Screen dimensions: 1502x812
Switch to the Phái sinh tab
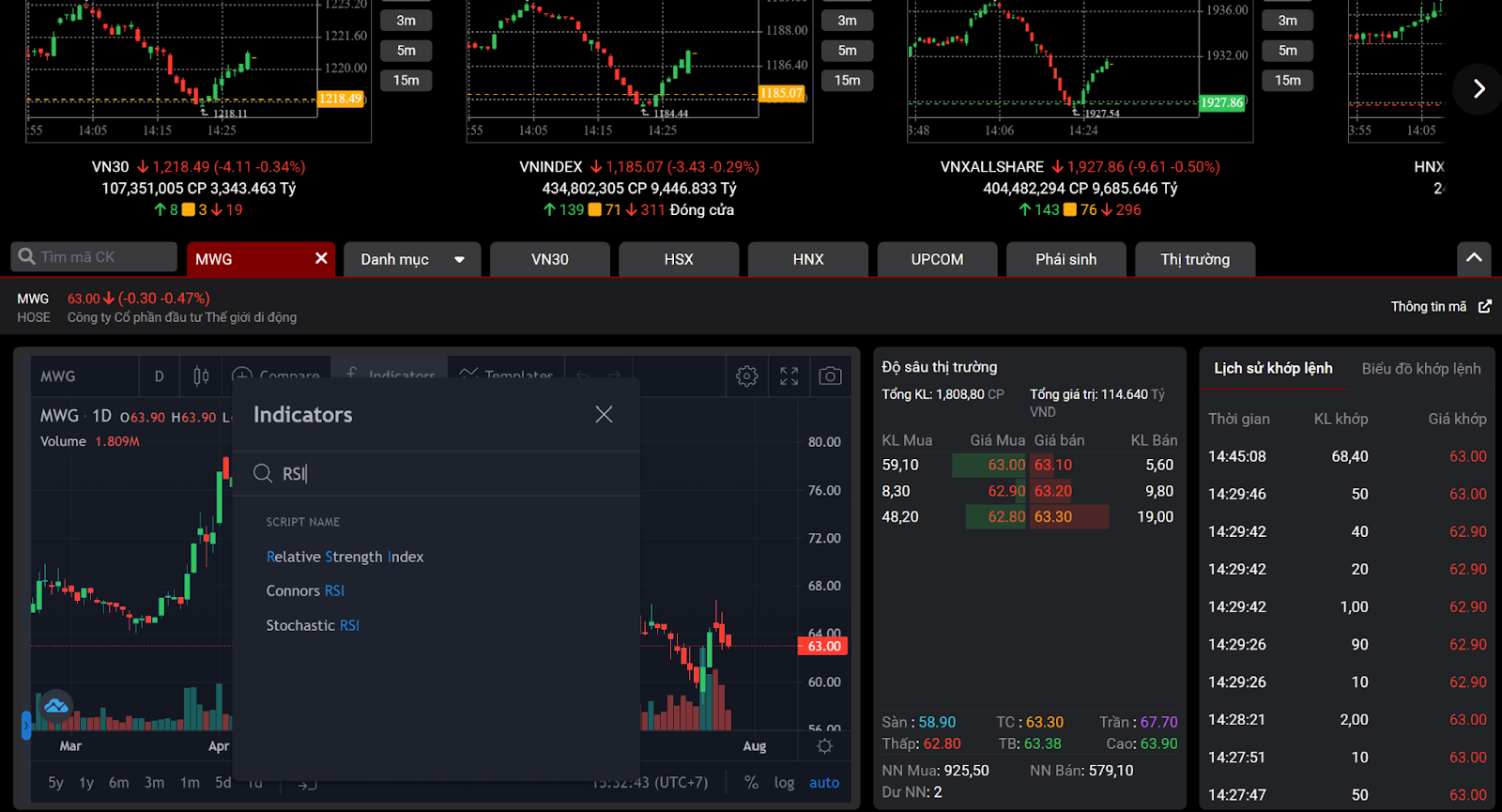(1066, 259)
